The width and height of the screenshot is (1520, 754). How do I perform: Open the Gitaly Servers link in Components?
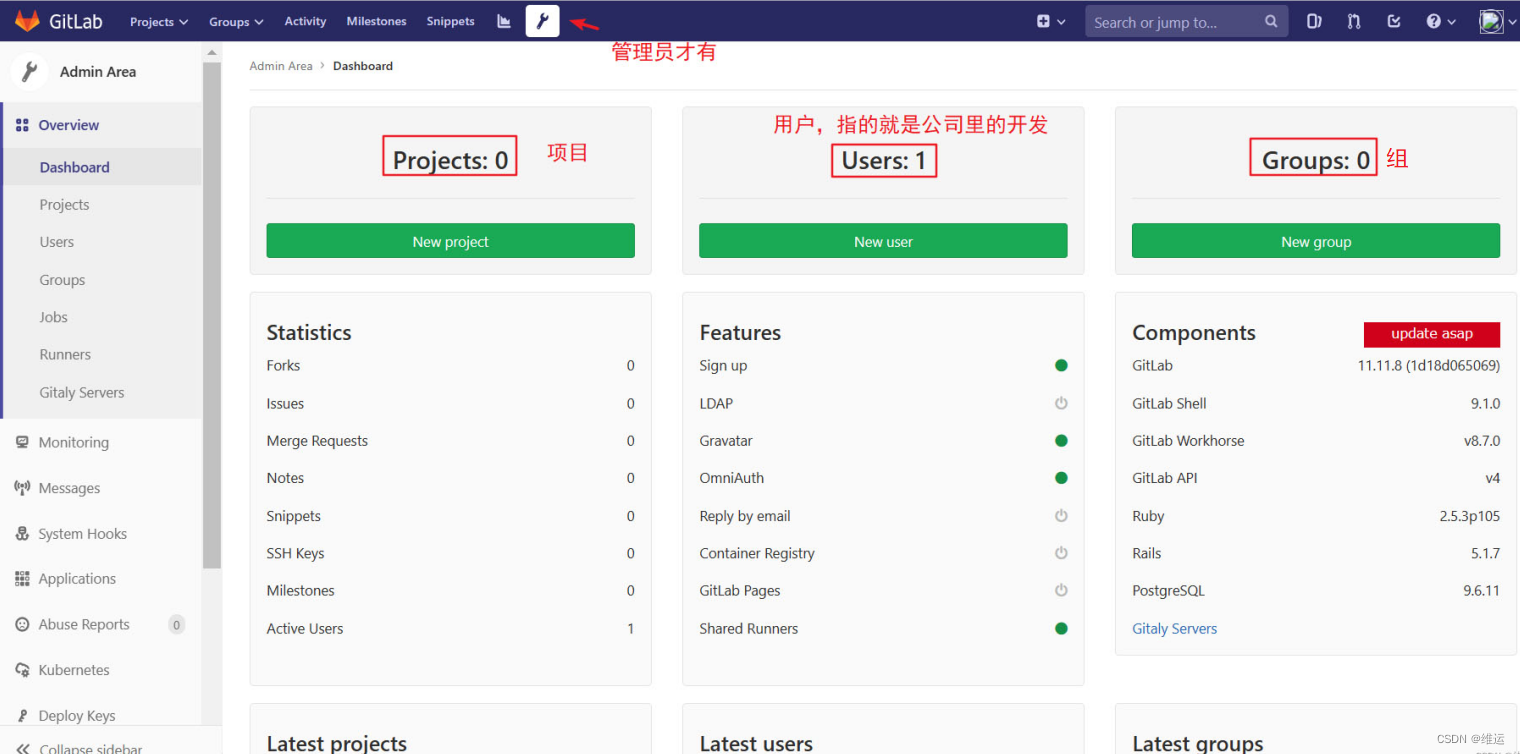point(1174,629)
